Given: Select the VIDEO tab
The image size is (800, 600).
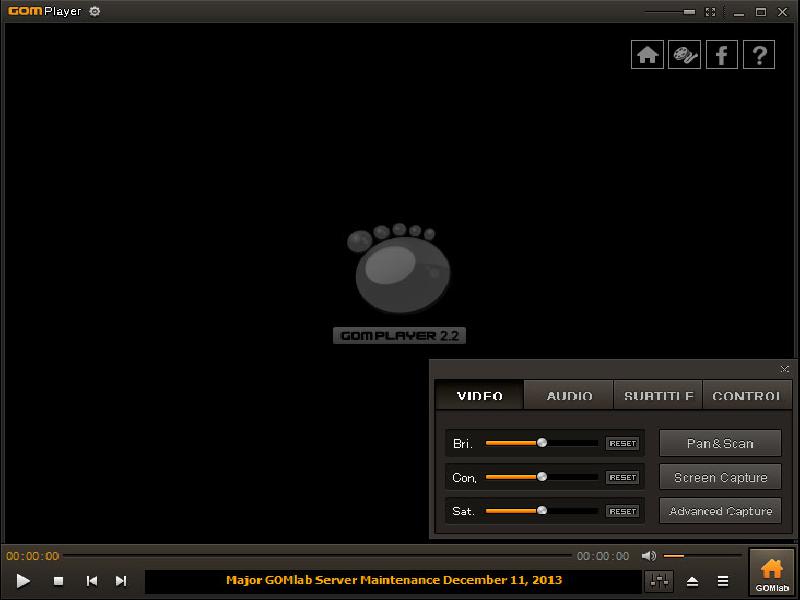Looking at the screenshot, I should [480, 395].
